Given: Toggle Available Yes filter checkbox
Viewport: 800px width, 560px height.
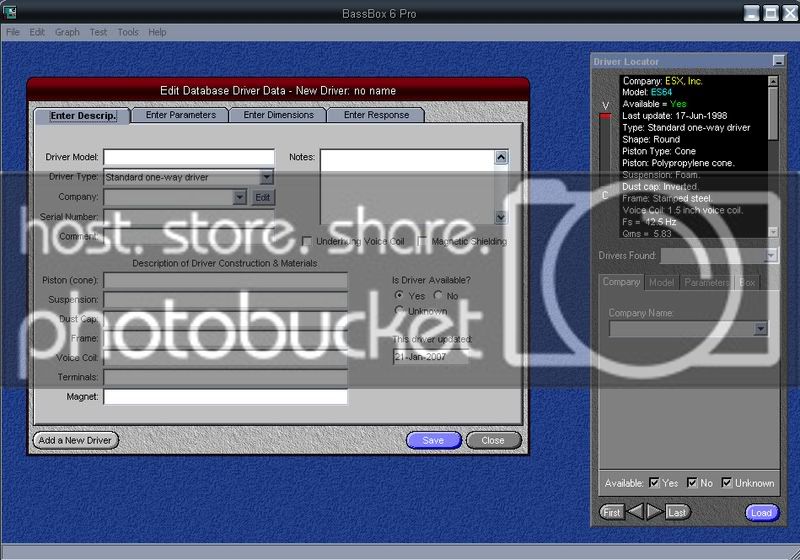Looking at the screenshot, I should 654,482.
